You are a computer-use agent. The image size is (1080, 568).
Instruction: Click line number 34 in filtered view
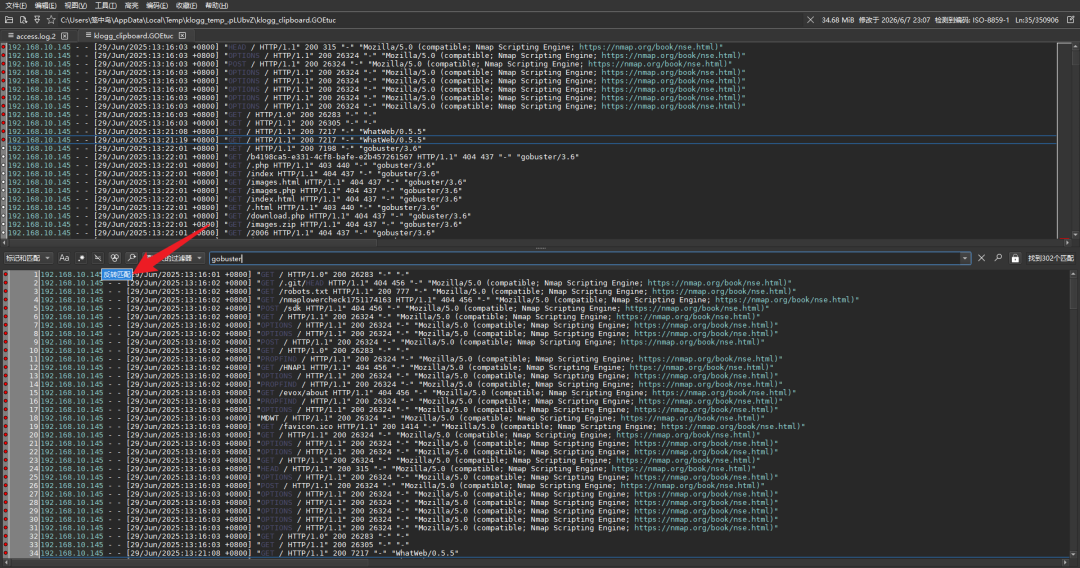pyautogui.click(x=34, y=553)
